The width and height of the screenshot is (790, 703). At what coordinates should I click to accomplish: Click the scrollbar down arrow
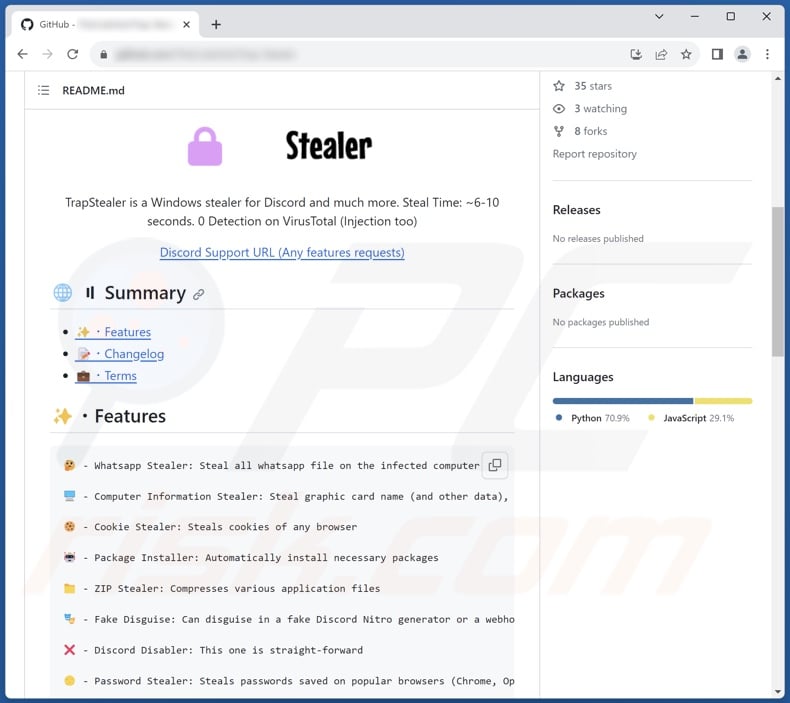click(x=777, y=692)
